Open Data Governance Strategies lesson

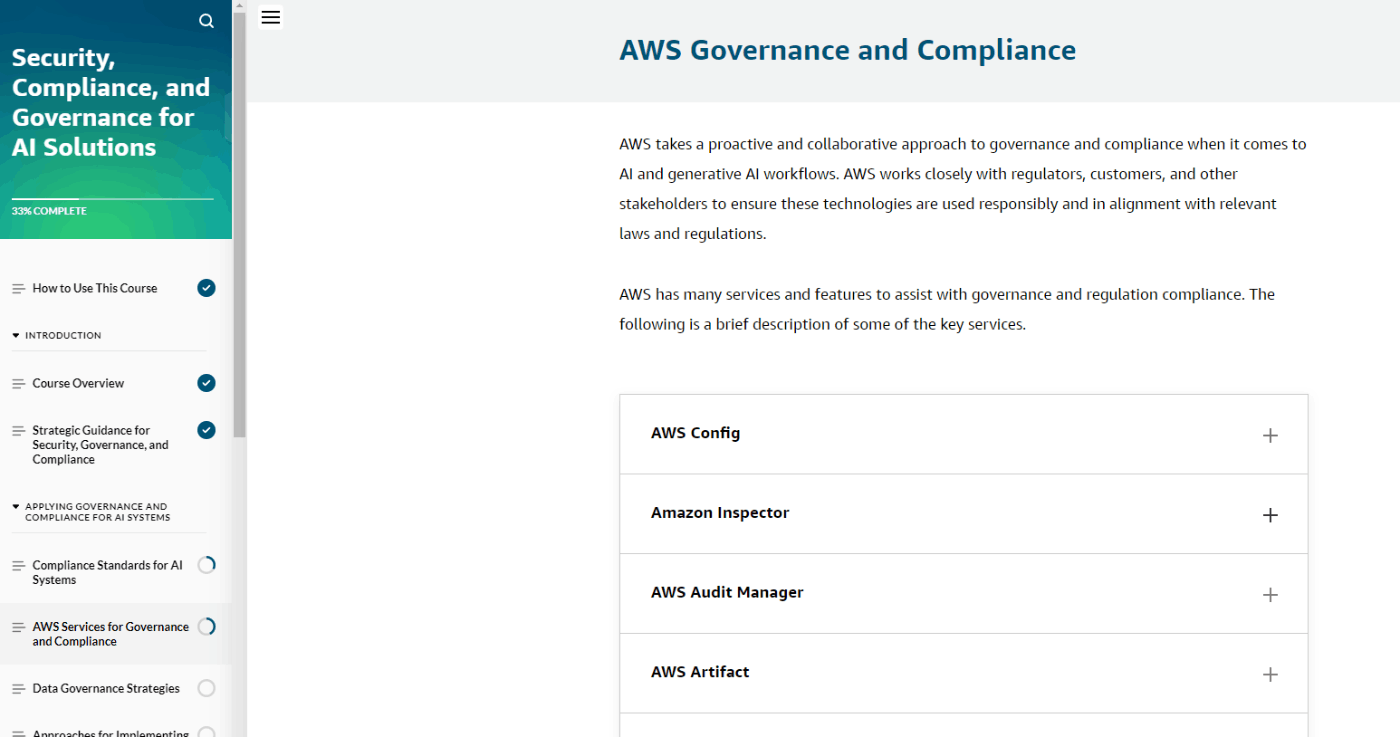pos(106,688)
